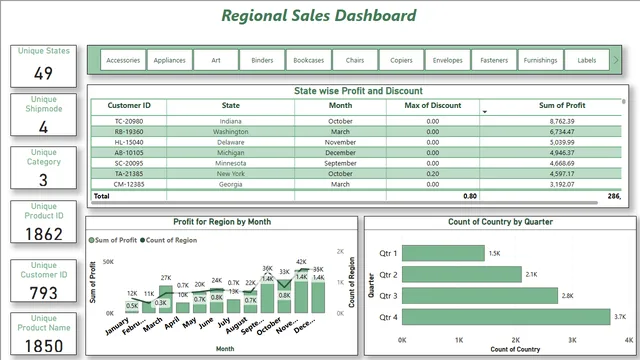Select customer RB-19360 cell
Image resolution: width=640 pixels, height=360 pixels.
[129, 132]
